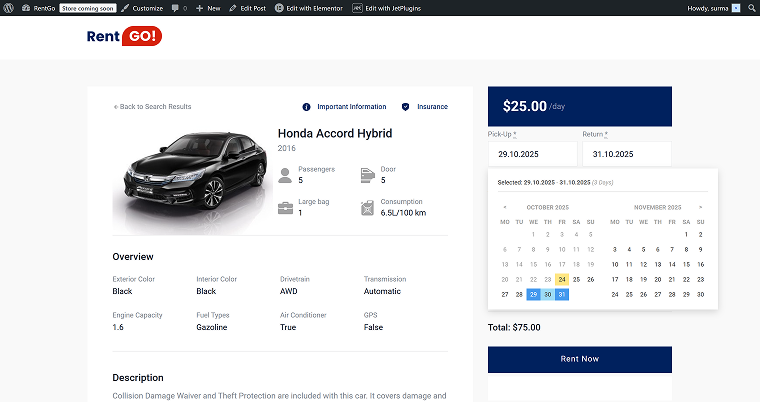The width and height of the screenshot is (760, 402).
Task: Select October 30 in calendar
Action: [x=548, y=294]
